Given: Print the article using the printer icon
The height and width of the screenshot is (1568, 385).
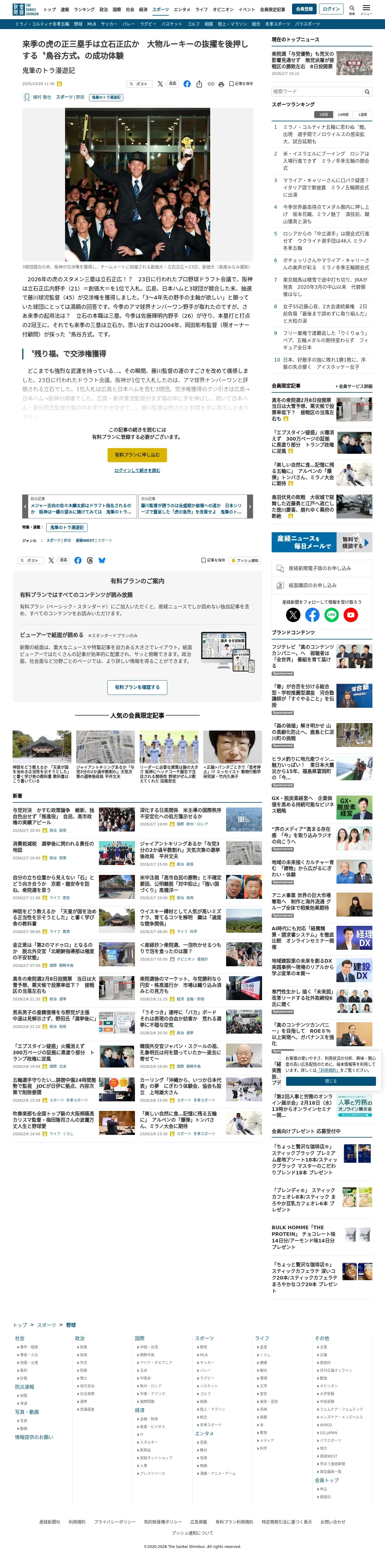Looking at the screenshot, I should (x=221, y=84).
